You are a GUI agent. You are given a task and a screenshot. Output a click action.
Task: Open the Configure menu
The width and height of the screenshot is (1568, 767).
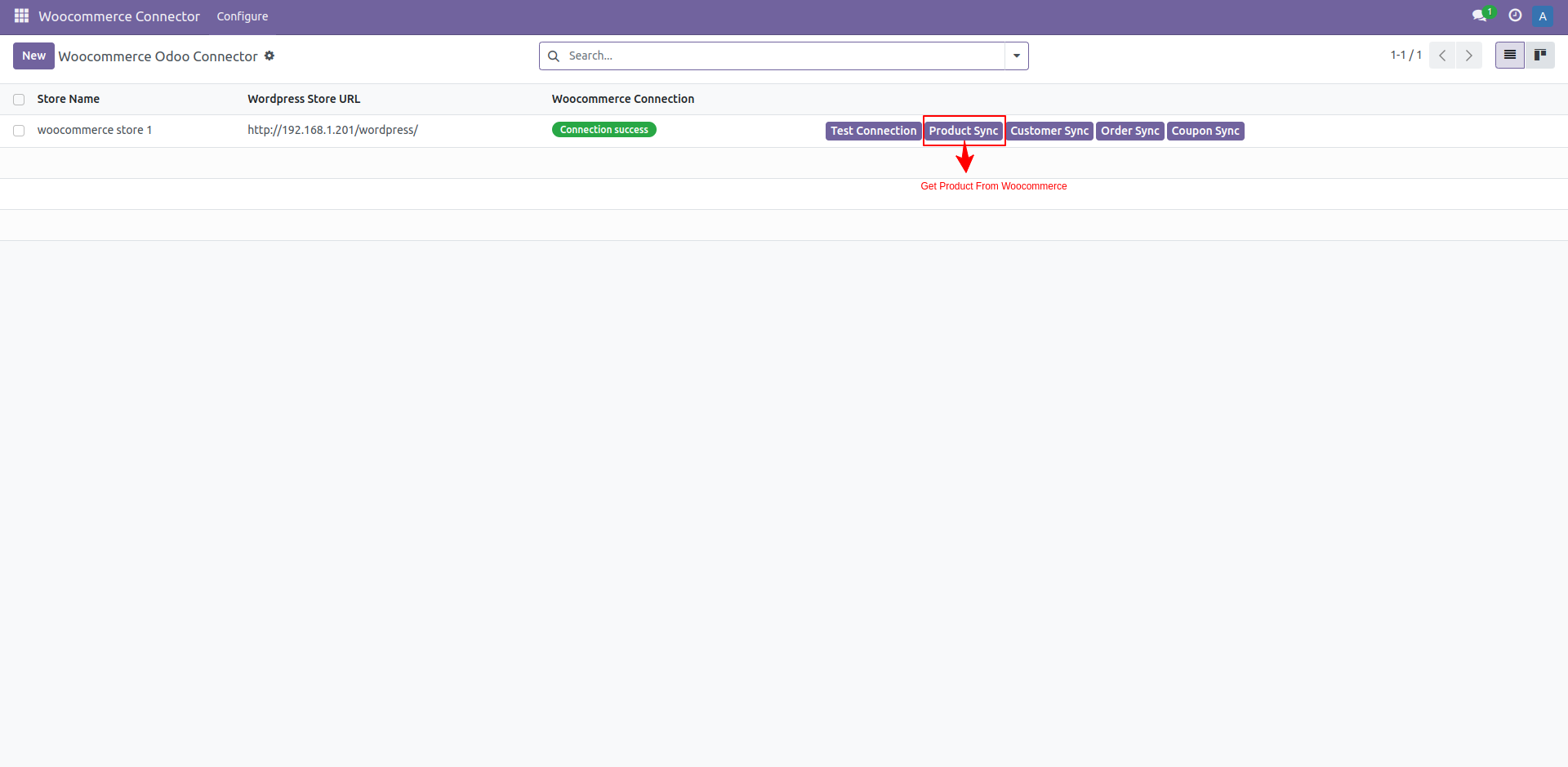pos(242,16)
